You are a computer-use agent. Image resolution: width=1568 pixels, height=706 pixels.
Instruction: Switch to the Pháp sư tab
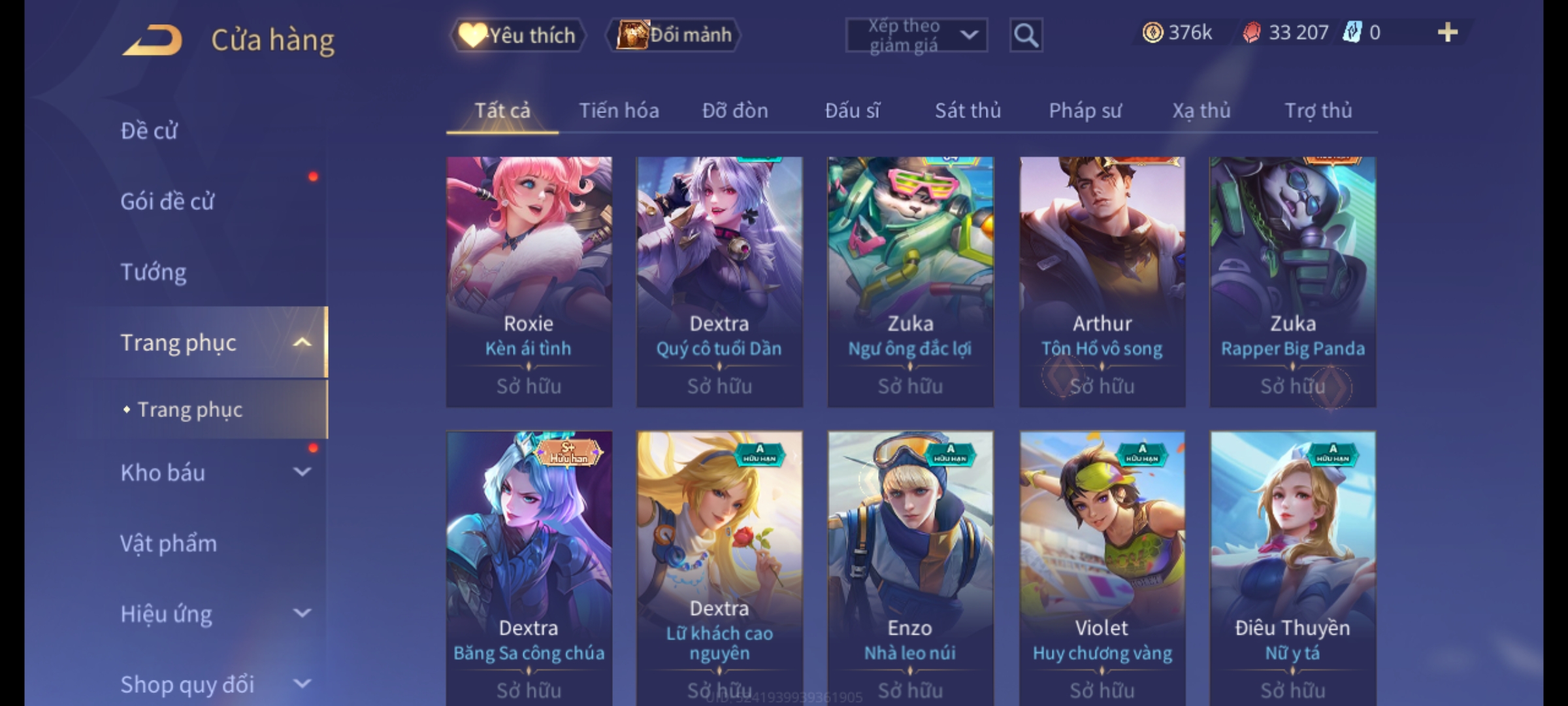click(1085, 111)
